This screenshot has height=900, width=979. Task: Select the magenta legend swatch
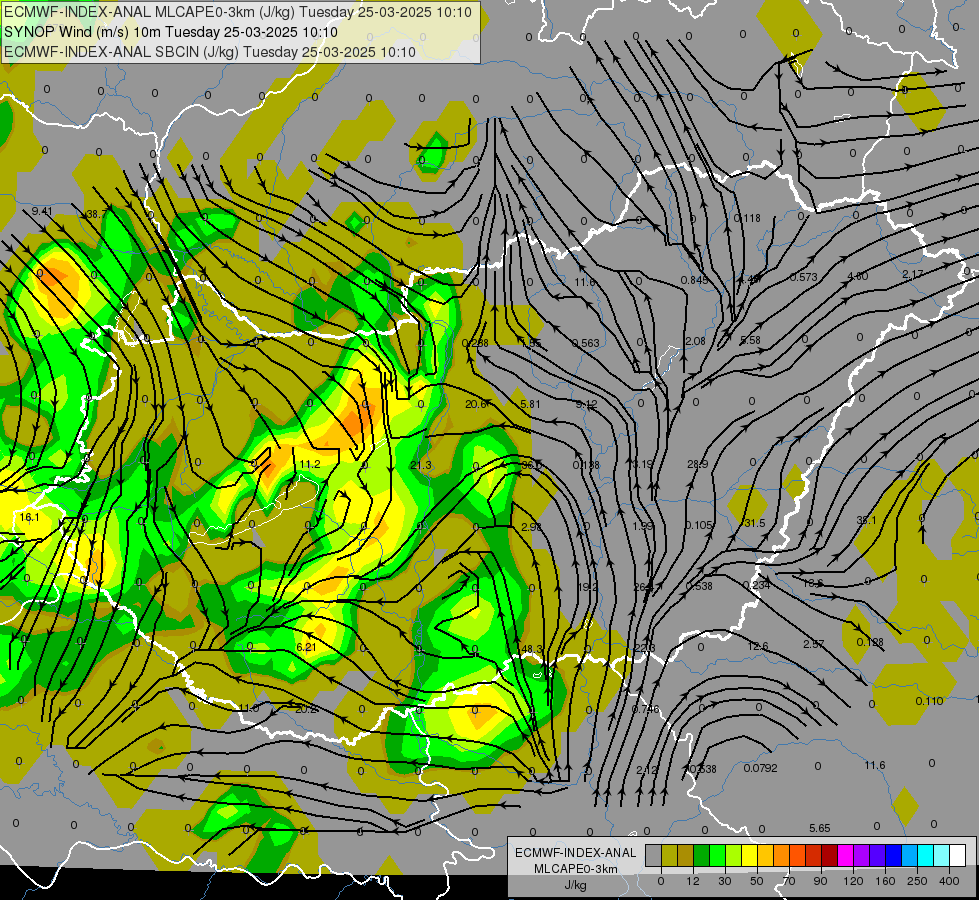pos(845,855)
